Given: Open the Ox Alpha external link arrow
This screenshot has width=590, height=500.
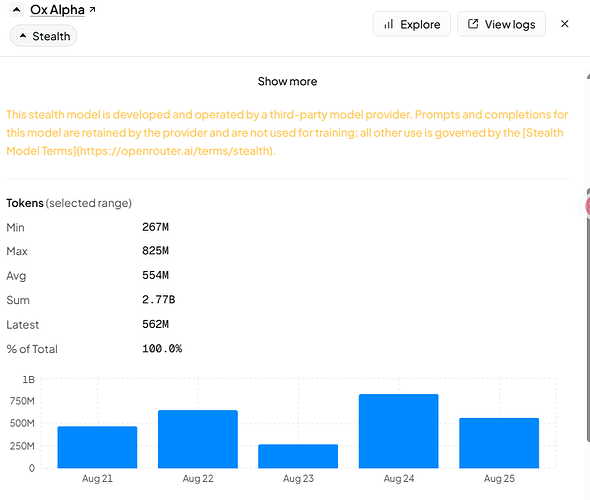Looking at the screenshot, I should 92,10.
